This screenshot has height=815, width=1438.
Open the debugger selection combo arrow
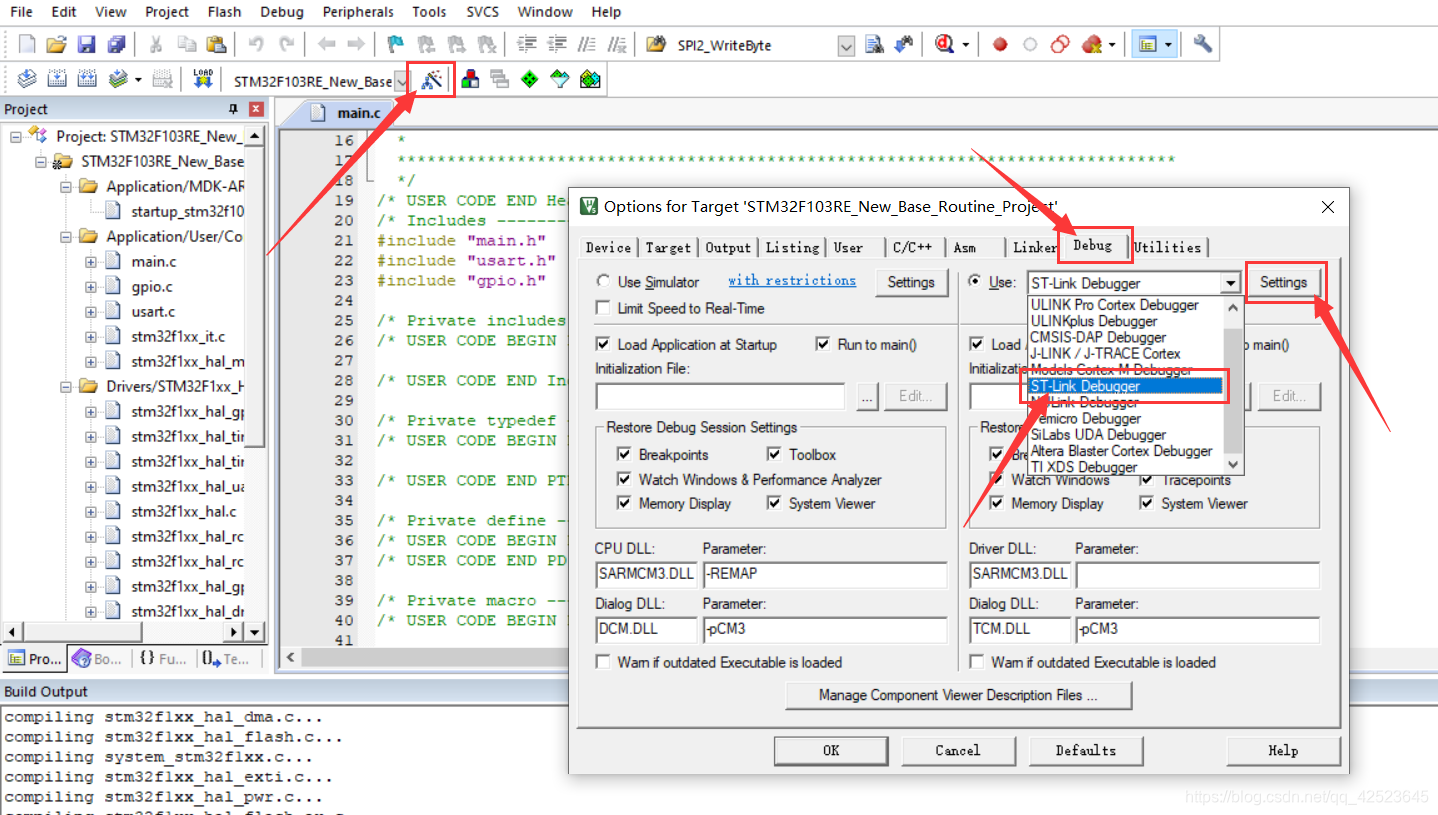pos(1231,284)
